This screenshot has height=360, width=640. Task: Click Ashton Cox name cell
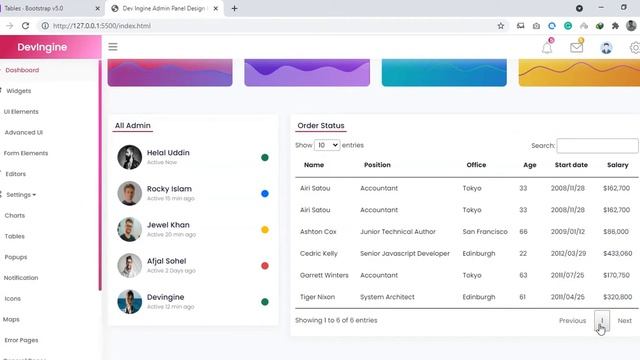[318, 232]
